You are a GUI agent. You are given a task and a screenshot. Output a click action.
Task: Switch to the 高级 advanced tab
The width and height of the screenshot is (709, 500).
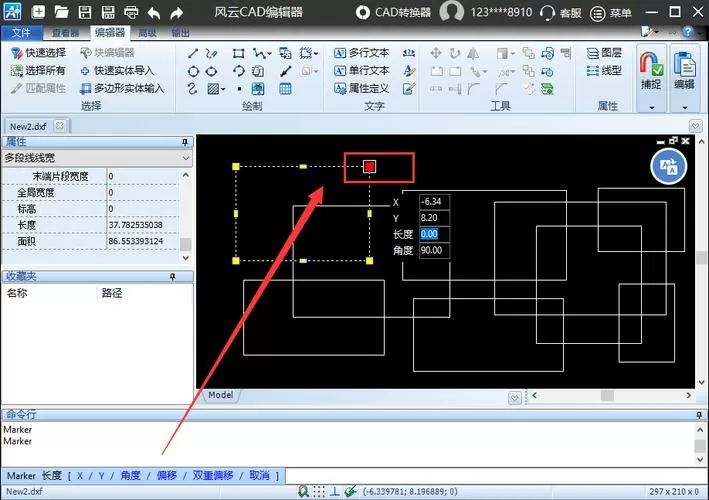[x=147, y=33]
